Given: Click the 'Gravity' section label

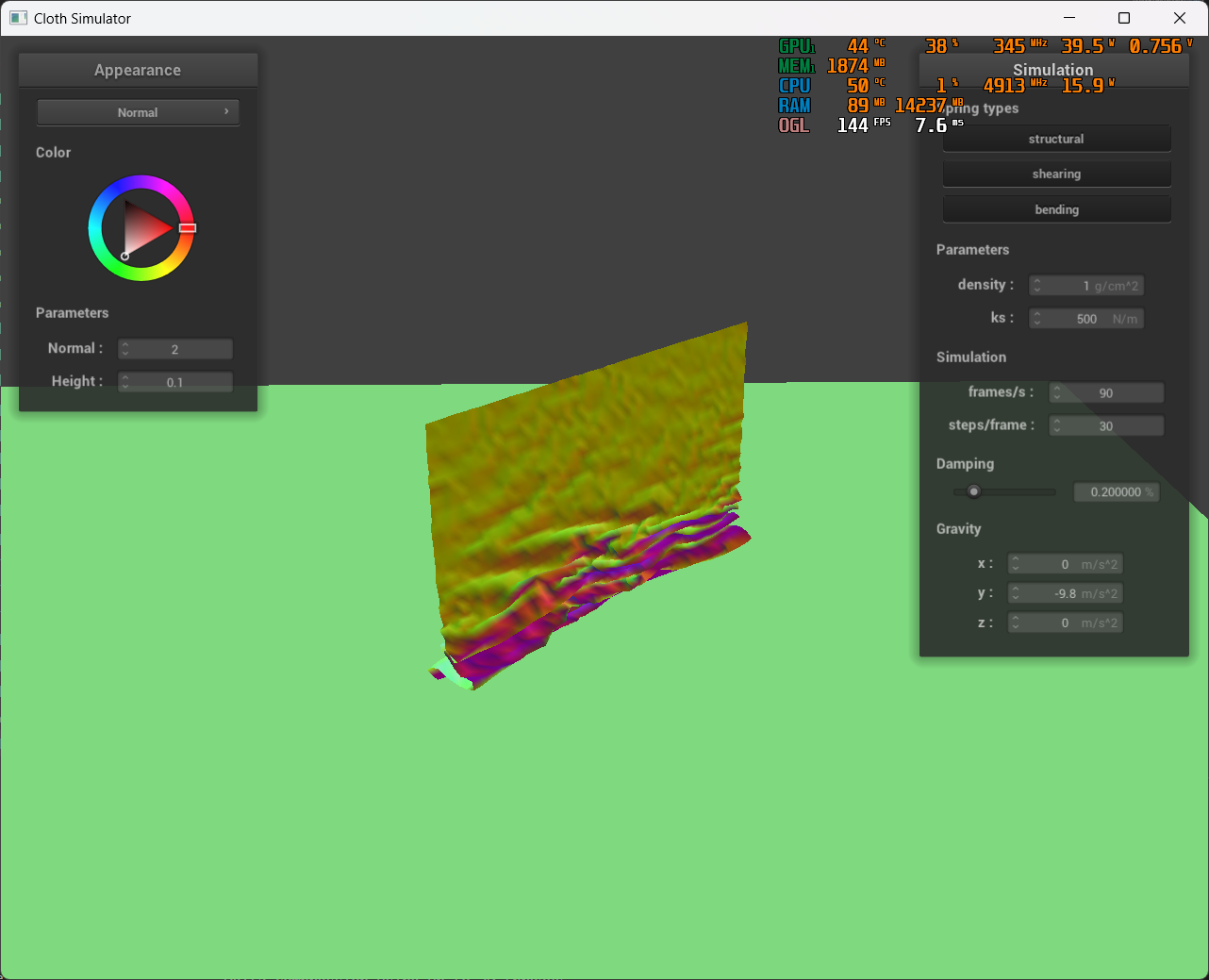Looking at the screenshot, I should tap(958, 529).
